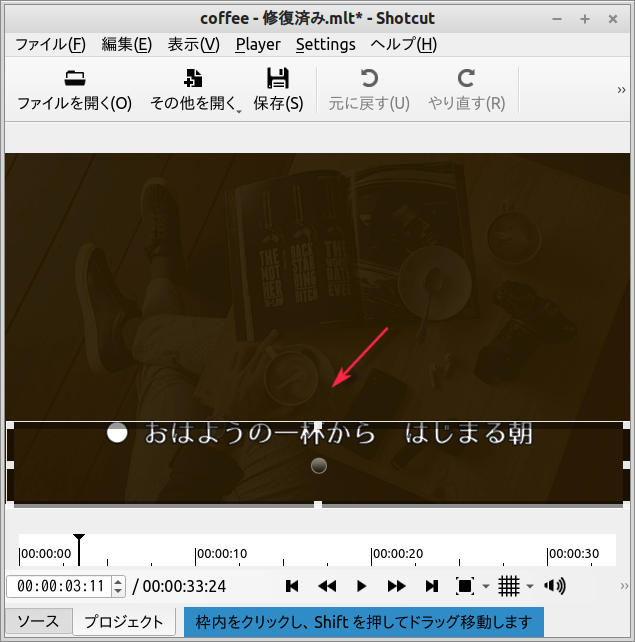
Task: Click the blue status hint about Shift dragging
Action: [364, 622]
